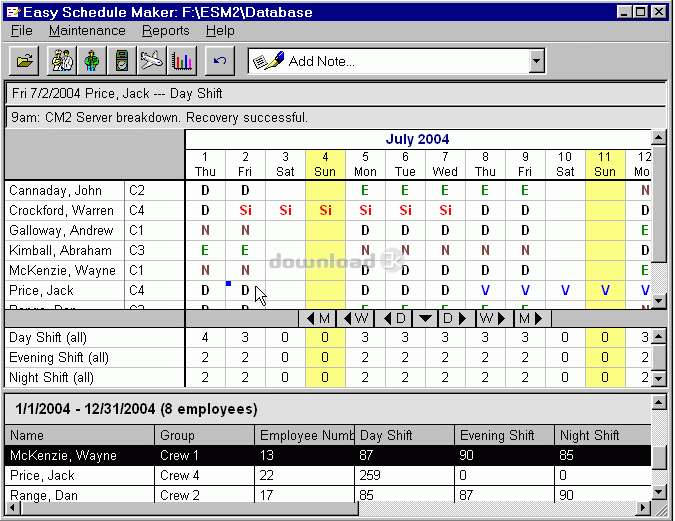Click scroll-up arrow of shift totals panel

click(x=659, y=336)
